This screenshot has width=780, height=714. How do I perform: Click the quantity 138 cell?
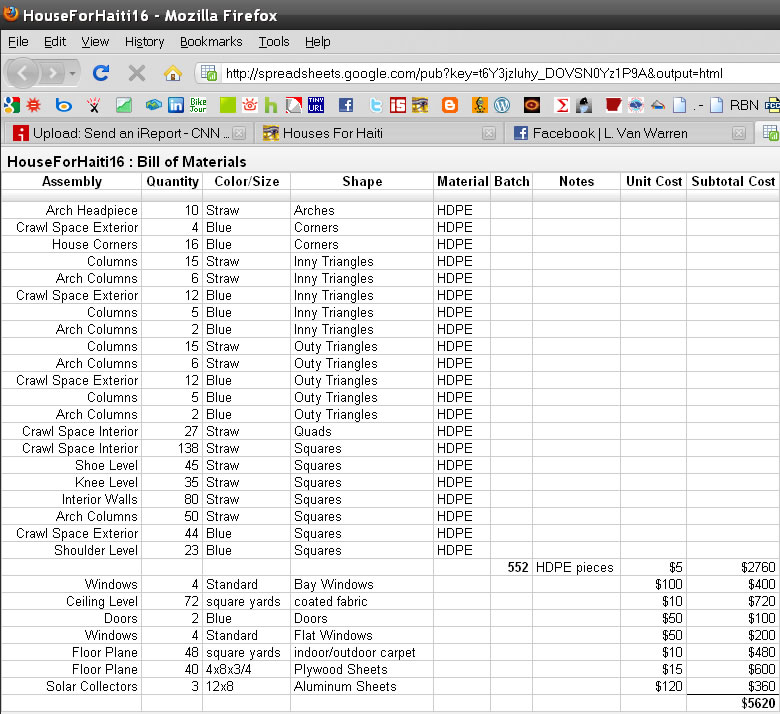(172, 448)
